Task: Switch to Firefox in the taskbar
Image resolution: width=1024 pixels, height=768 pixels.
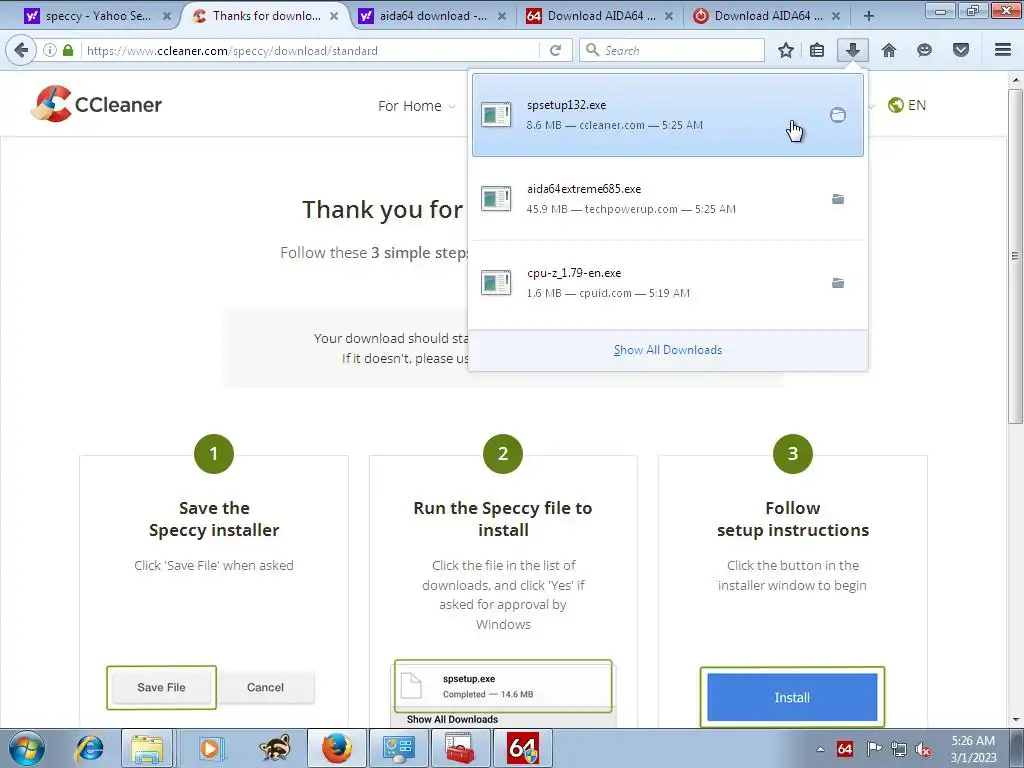Action: click(336, 748)
